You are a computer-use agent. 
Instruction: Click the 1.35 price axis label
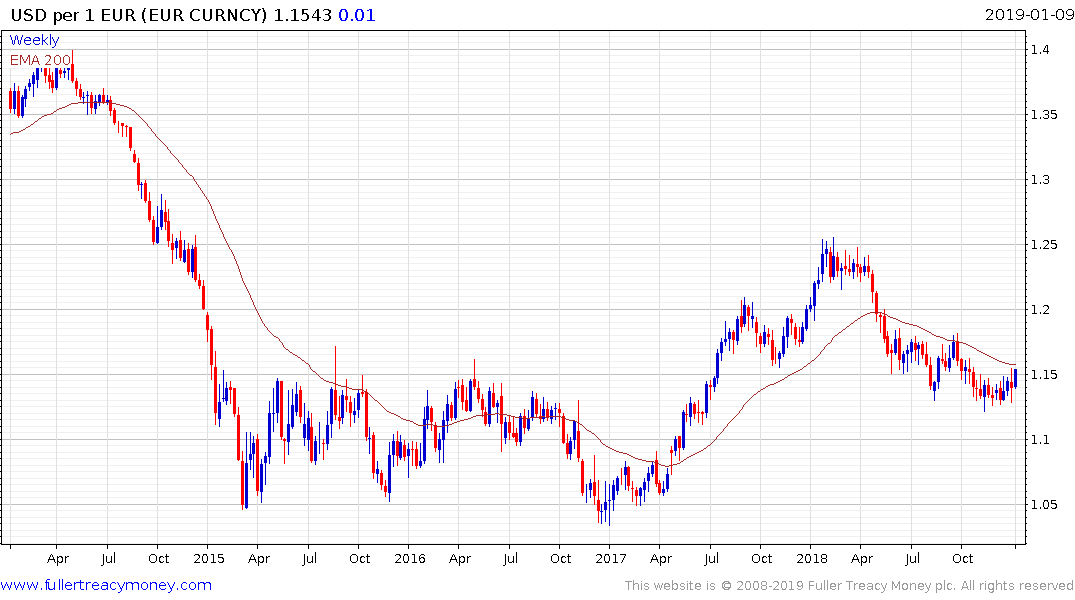click(x=1043, y=115)
